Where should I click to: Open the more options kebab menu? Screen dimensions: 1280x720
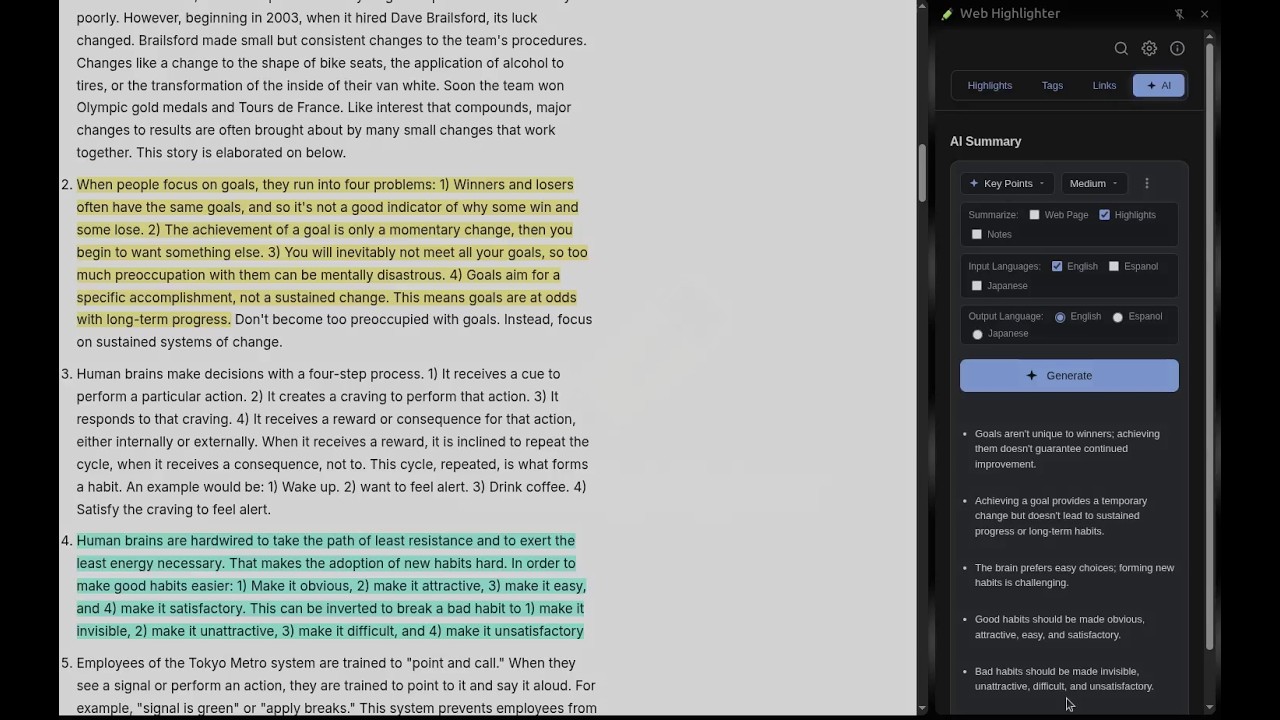point(1147,183)
